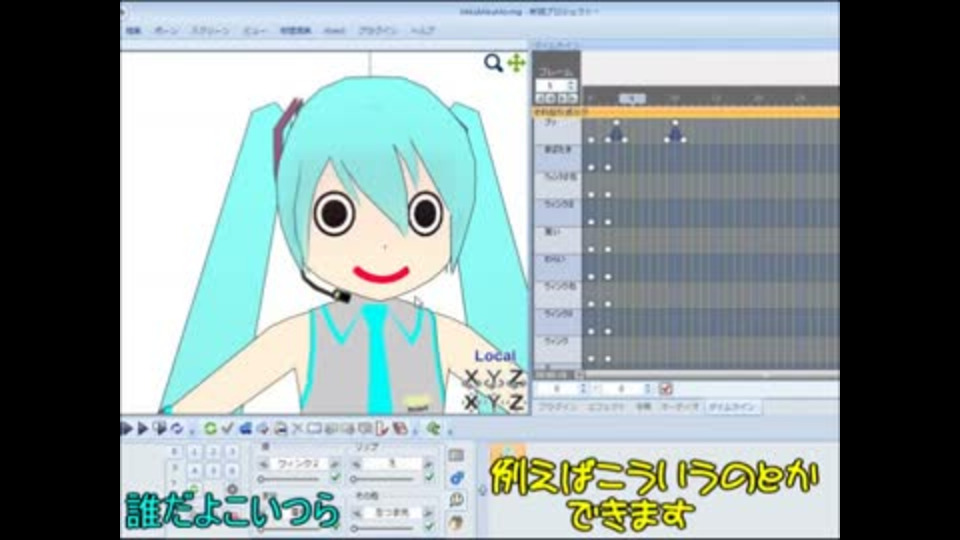The height and width of the screenshot is (540, 960).
Task: Open the eye morph combo box showing ウィンク2
Action: 299,463
